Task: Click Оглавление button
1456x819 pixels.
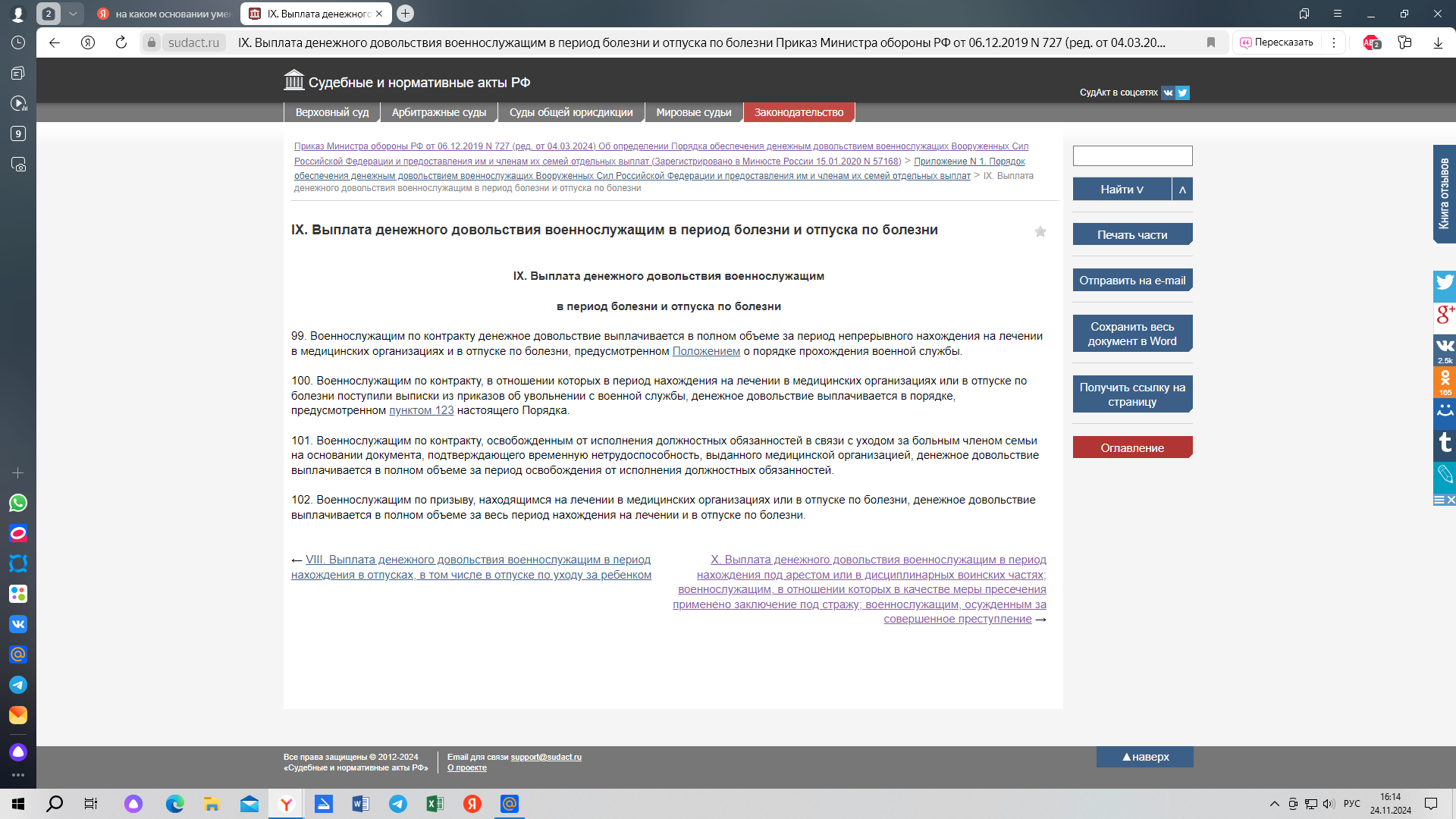Action: coord(1132,447)
